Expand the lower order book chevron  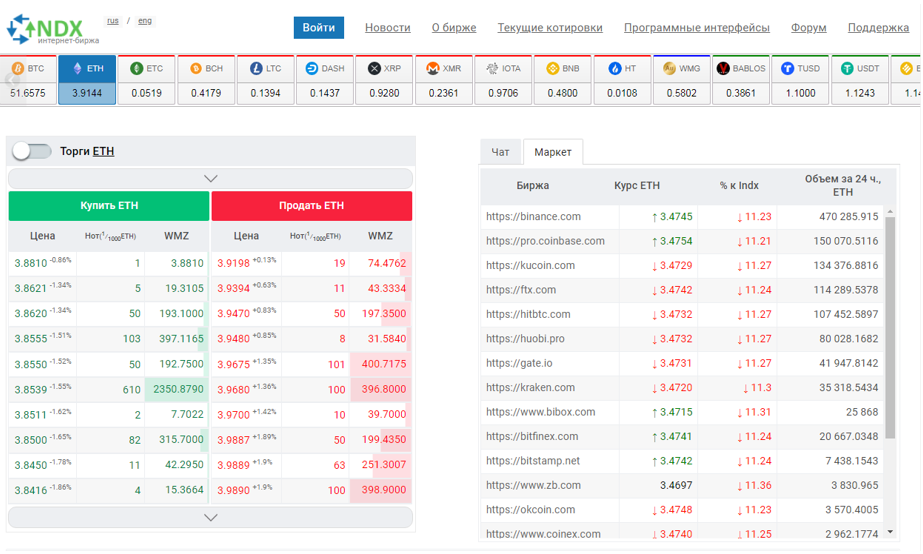pos(210,517)
